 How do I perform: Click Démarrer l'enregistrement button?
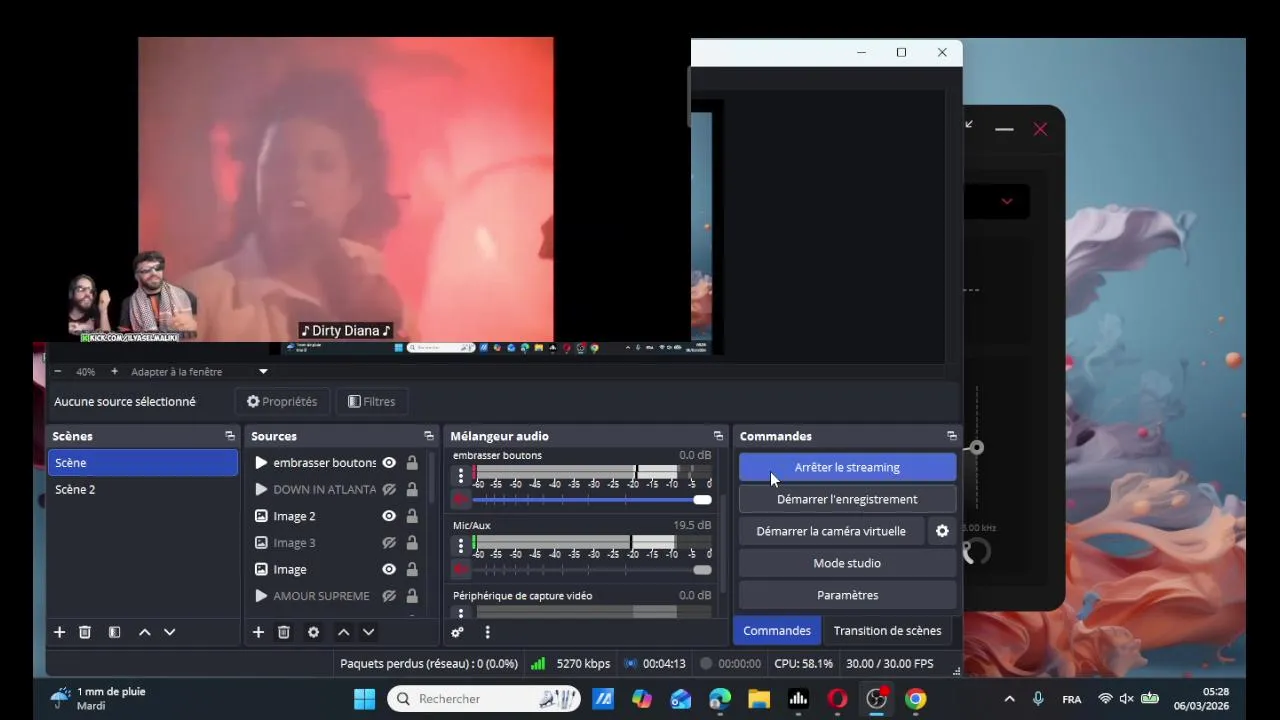pos(847,499)
